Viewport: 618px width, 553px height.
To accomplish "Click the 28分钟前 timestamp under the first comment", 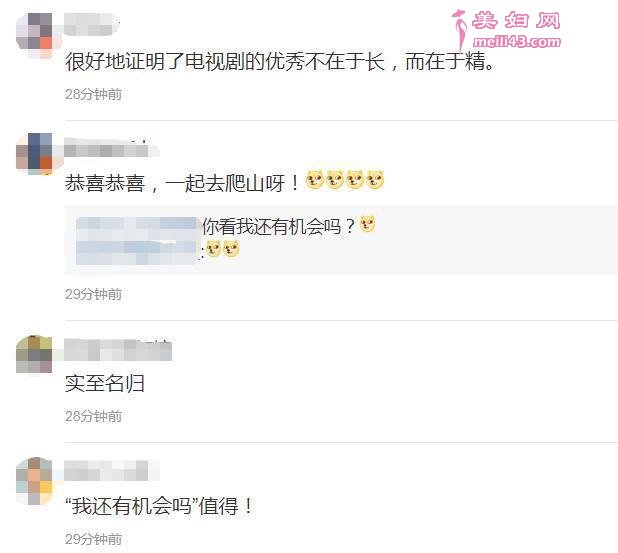I will [x=93, y=95].
